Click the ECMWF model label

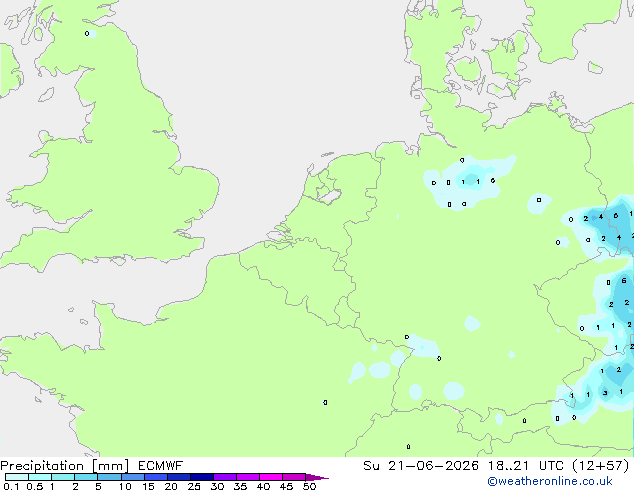(161, 466)
